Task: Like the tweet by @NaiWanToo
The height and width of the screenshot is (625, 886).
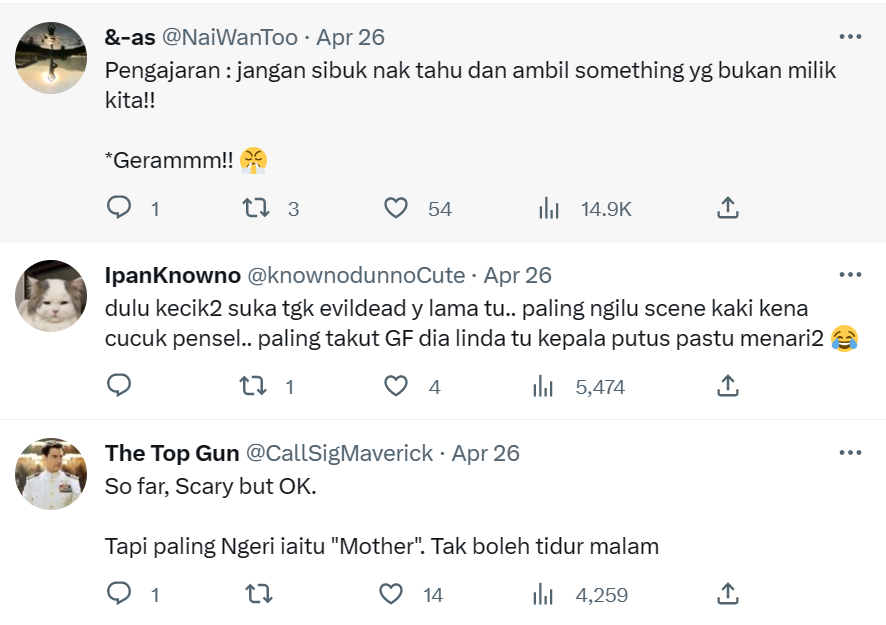Action: (396, 208)
